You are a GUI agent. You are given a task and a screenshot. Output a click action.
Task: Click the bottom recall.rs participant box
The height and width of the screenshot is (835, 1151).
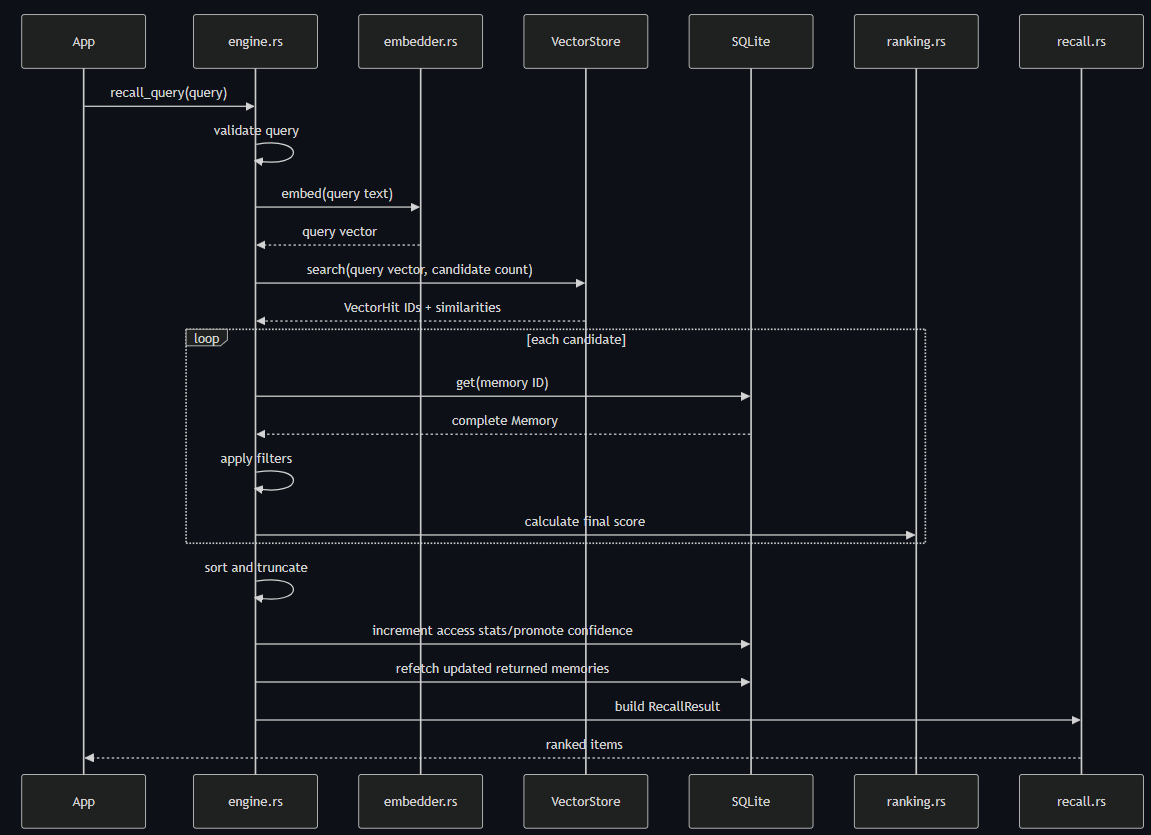1081,801
